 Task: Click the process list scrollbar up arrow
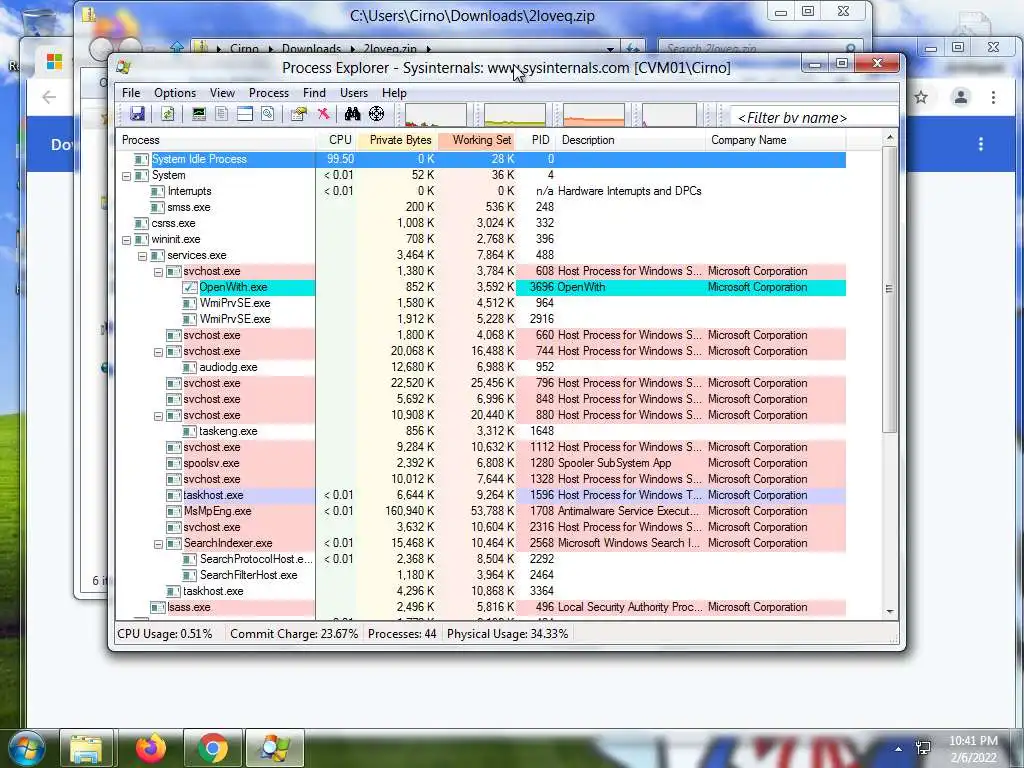tap(890, 138)
